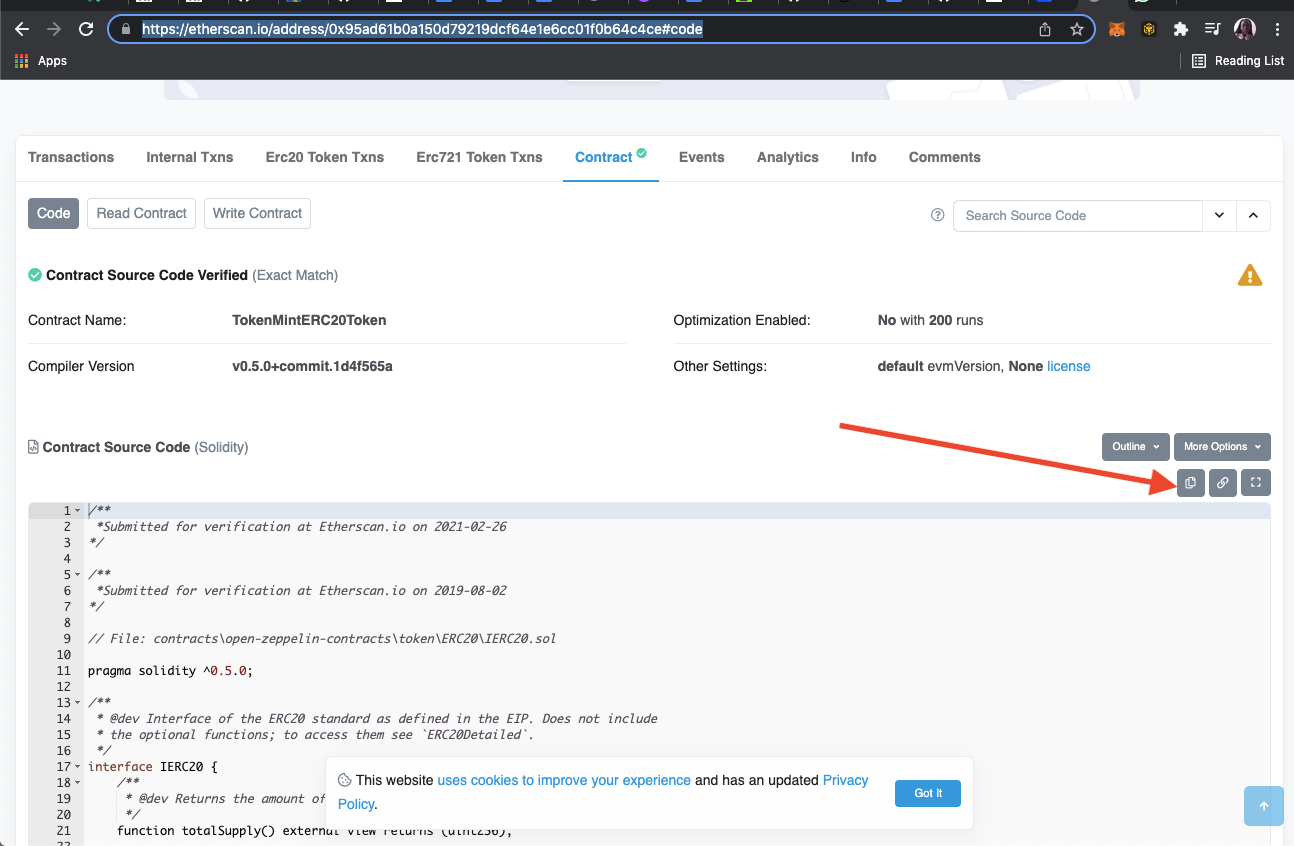This screenshot has width=1294, height=846.
Task: Focus the Search Source Code field
Action: pyautogui.click(x=1077, y=215)
